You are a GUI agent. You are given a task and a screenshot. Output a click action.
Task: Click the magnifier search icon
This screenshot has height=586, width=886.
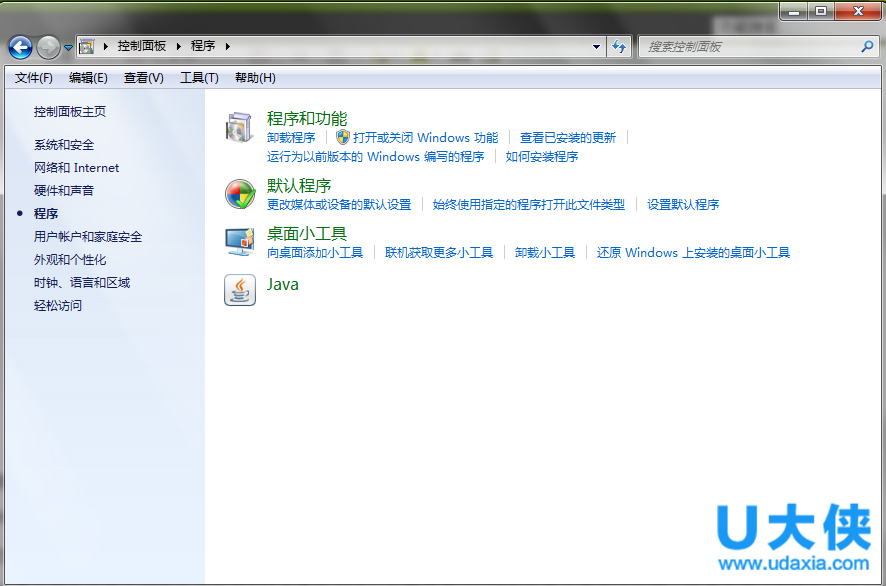click(x=867, y=47)
